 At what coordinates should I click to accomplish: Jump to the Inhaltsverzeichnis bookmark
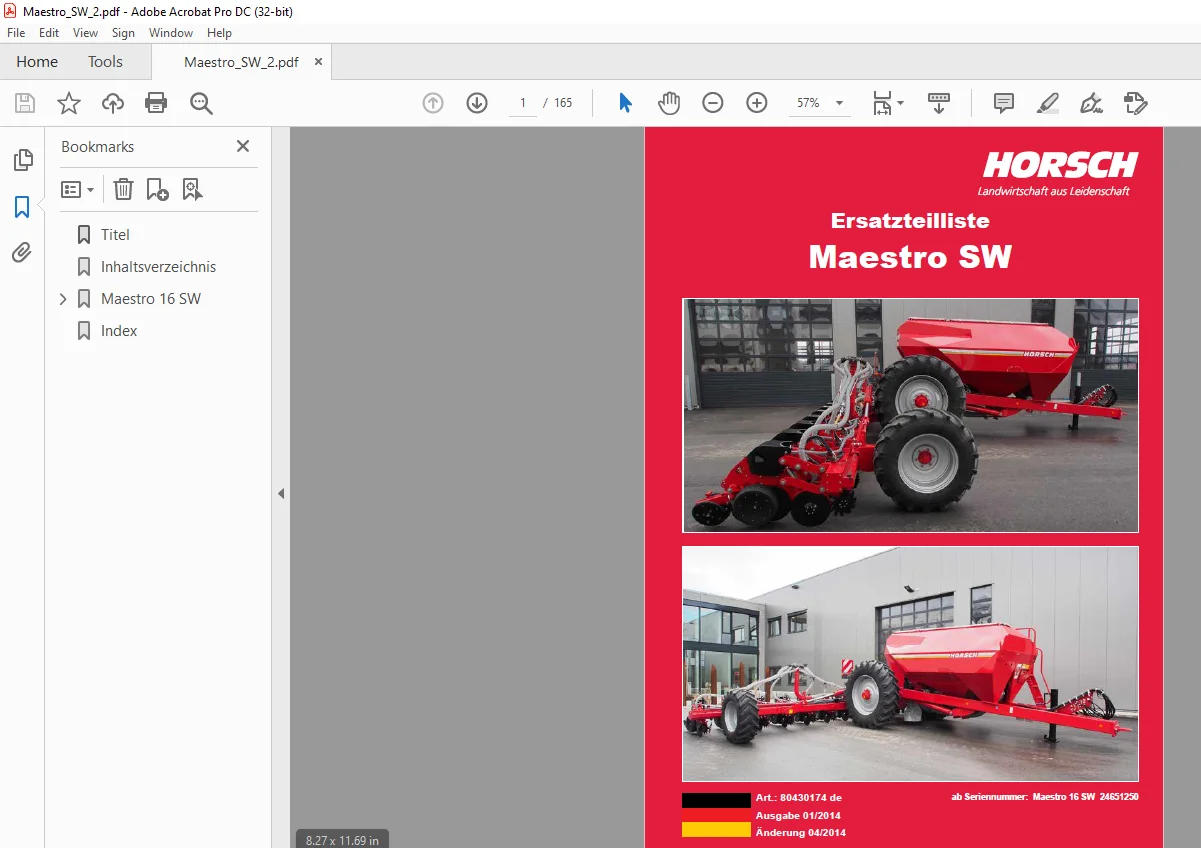point(158,267)
